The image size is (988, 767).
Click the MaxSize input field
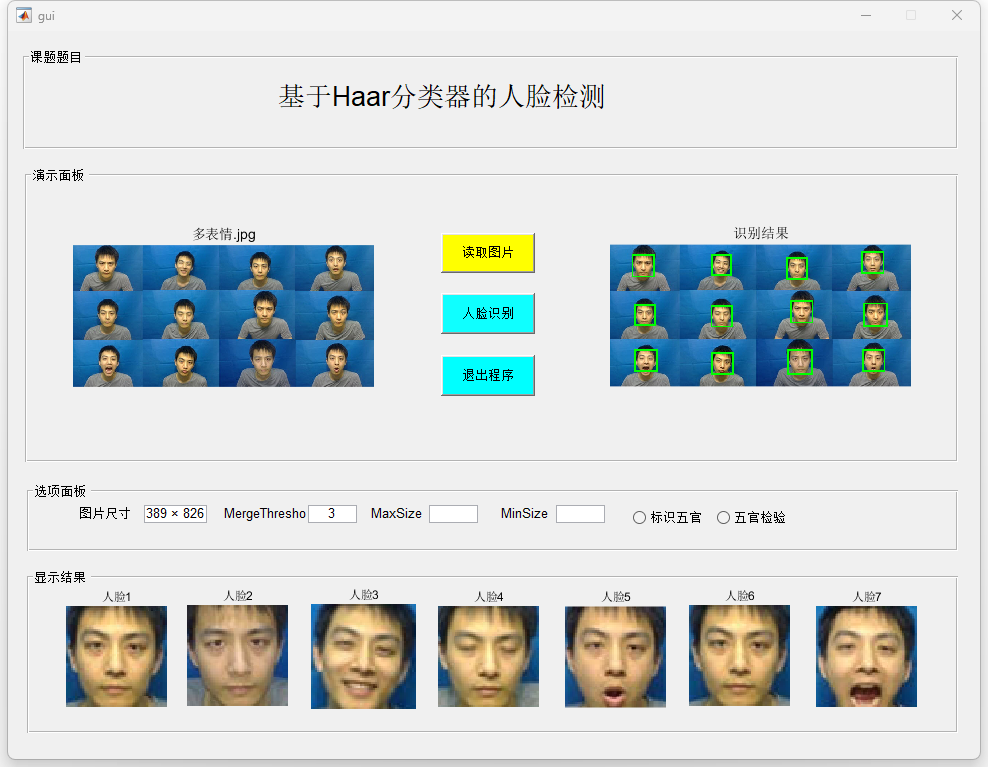453,514
